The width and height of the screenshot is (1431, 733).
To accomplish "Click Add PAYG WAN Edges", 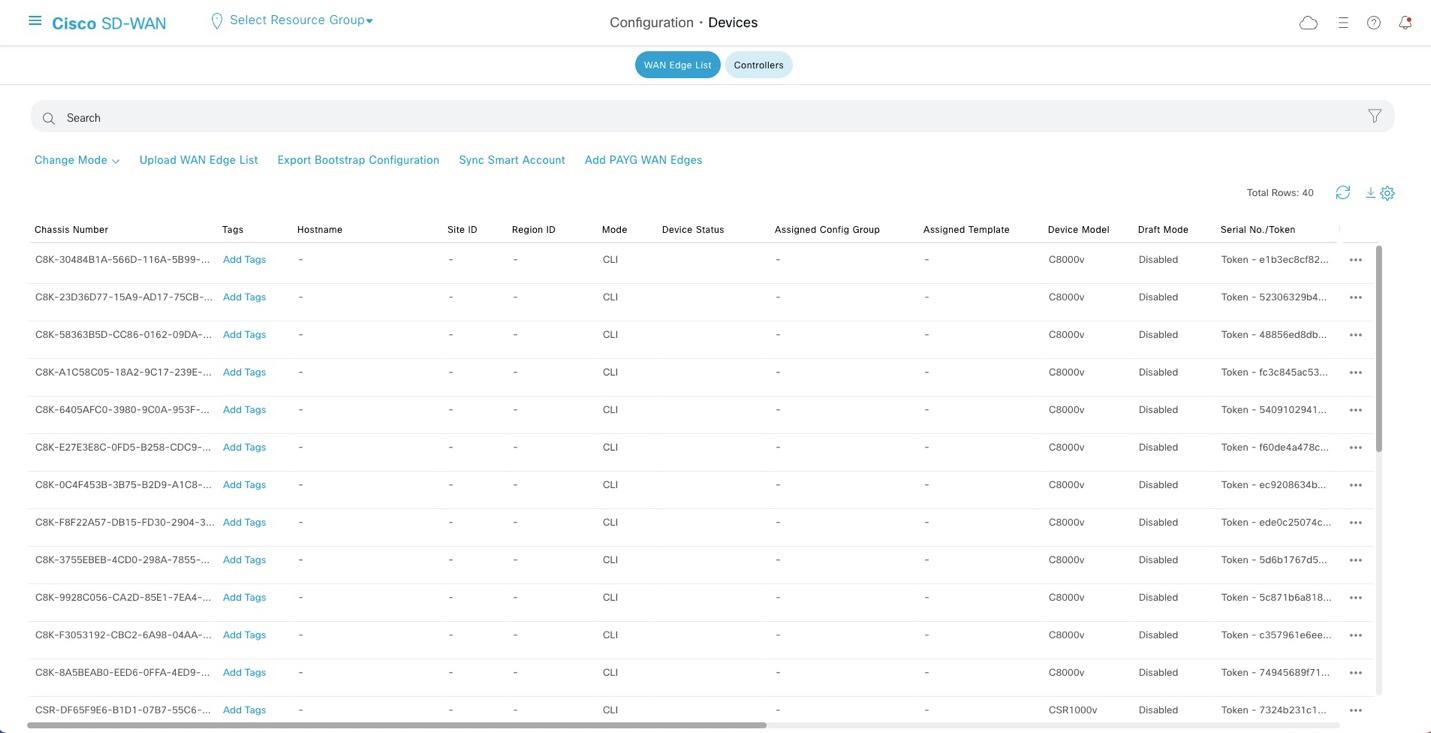I will 643,160.
